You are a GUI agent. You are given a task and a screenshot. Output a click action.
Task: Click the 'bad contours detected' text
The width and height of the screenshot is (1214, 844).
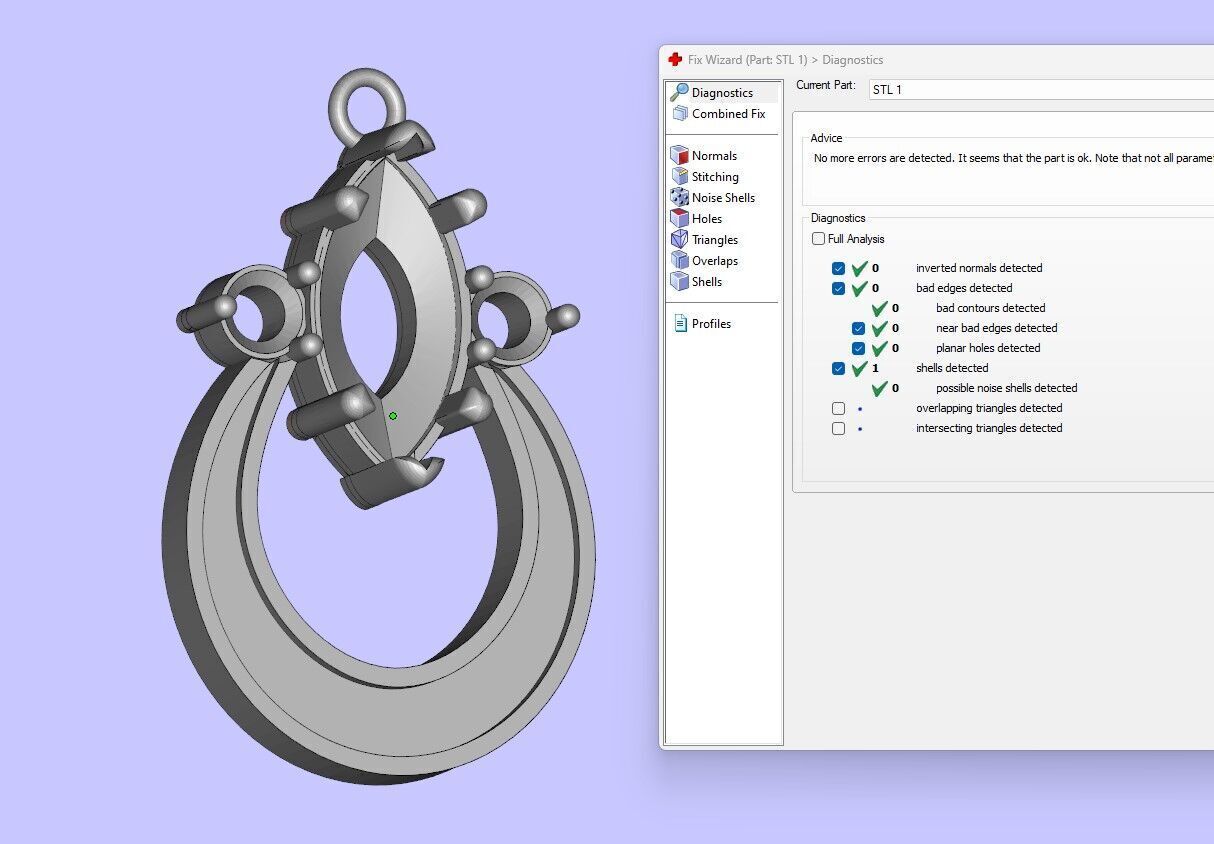(990, 308)
